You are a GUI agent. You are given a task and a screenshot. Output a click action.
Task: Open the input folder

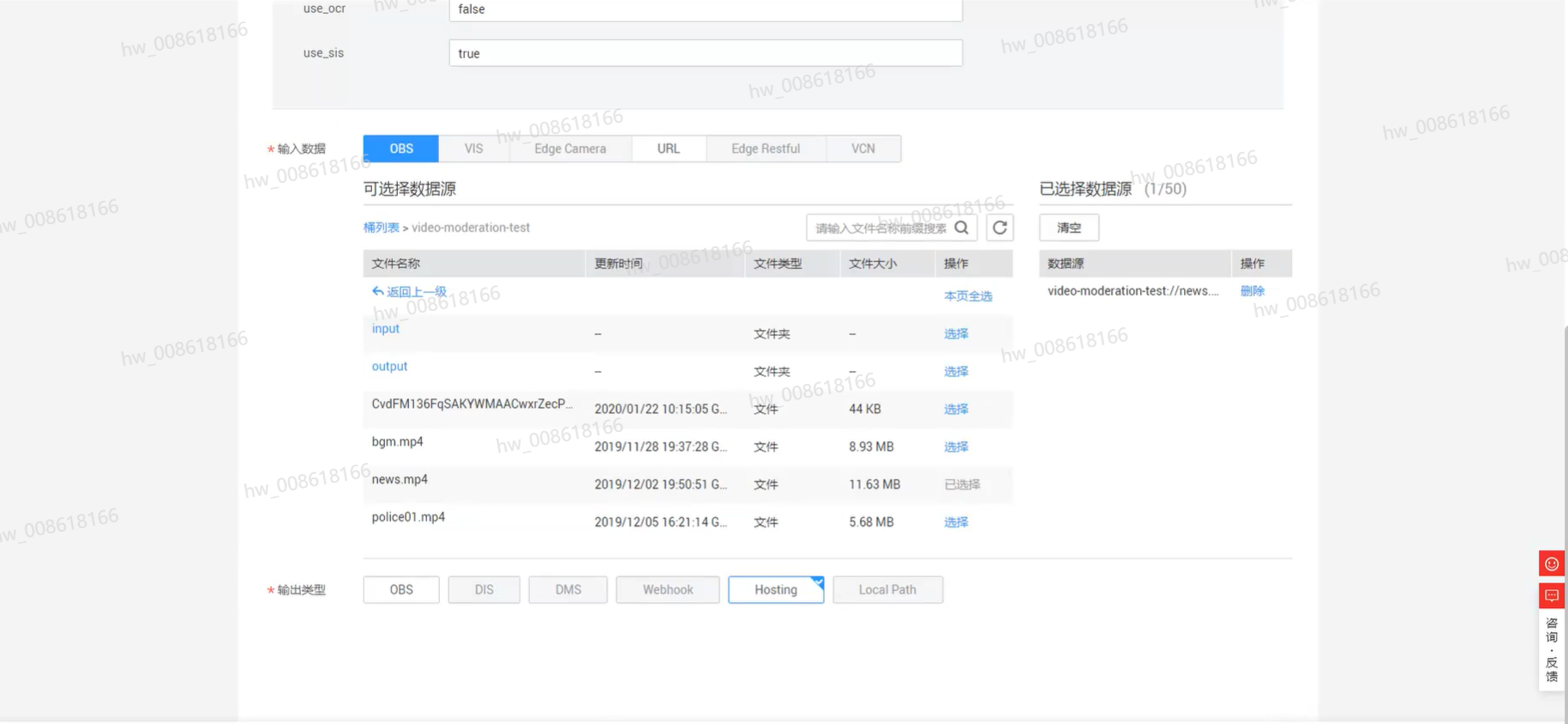pos(386,329)
